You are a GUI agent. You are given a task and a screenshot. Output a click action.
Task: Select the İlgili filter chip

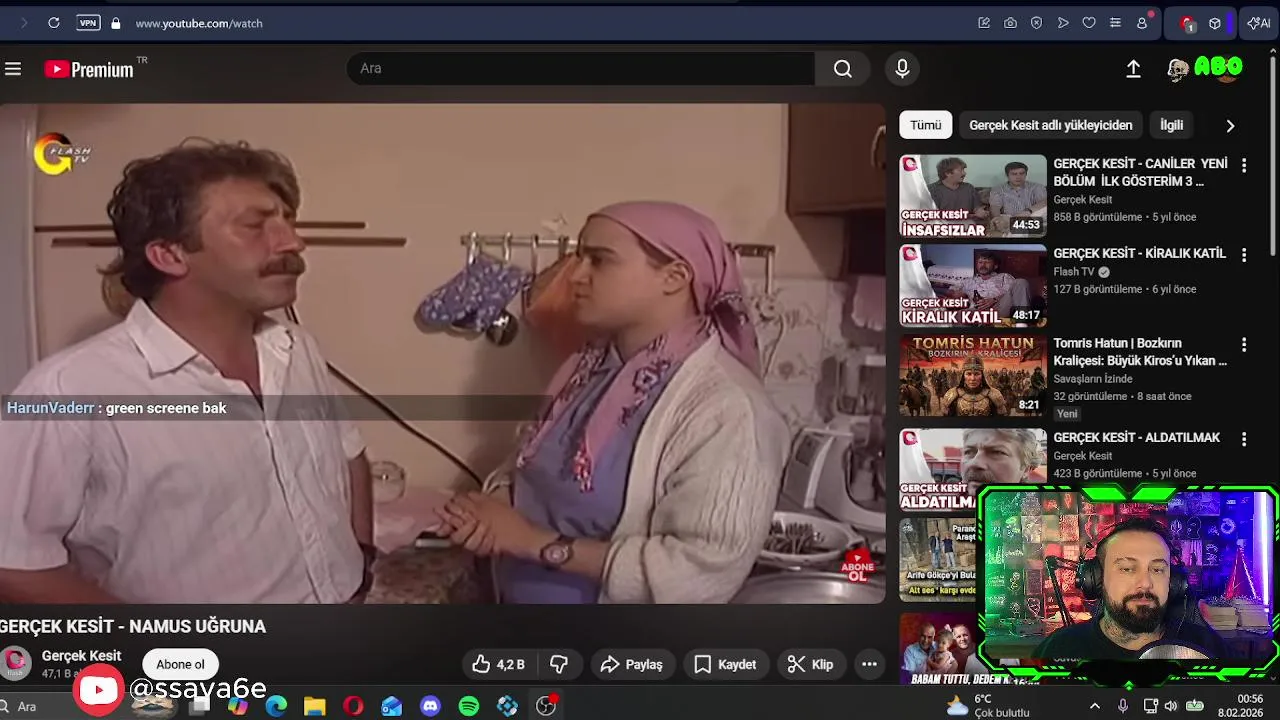pos(1171,125)
